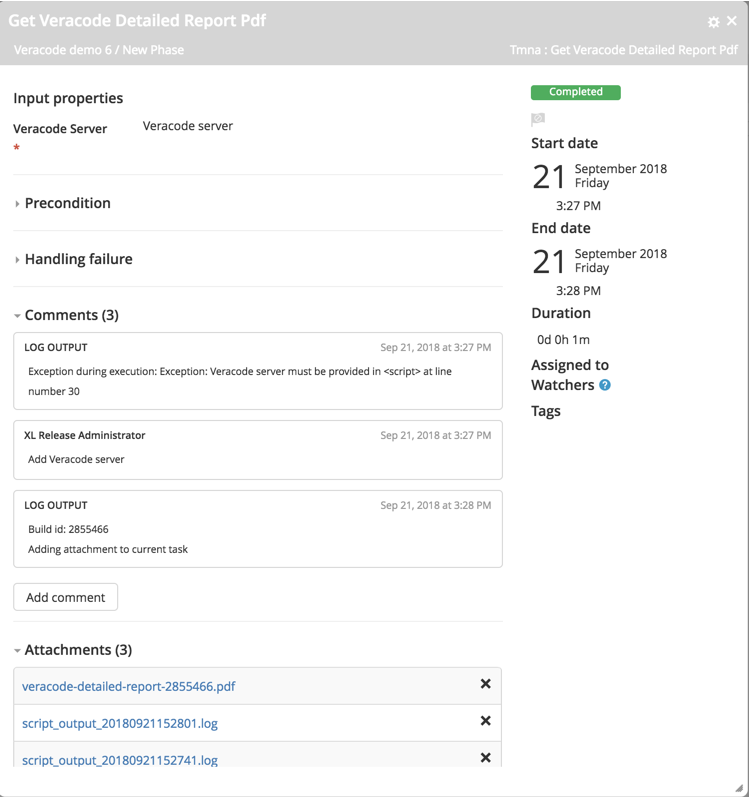This screenshot has height=797, width=749.
Task: Click the Add comment button
Action: pos(65,597)
